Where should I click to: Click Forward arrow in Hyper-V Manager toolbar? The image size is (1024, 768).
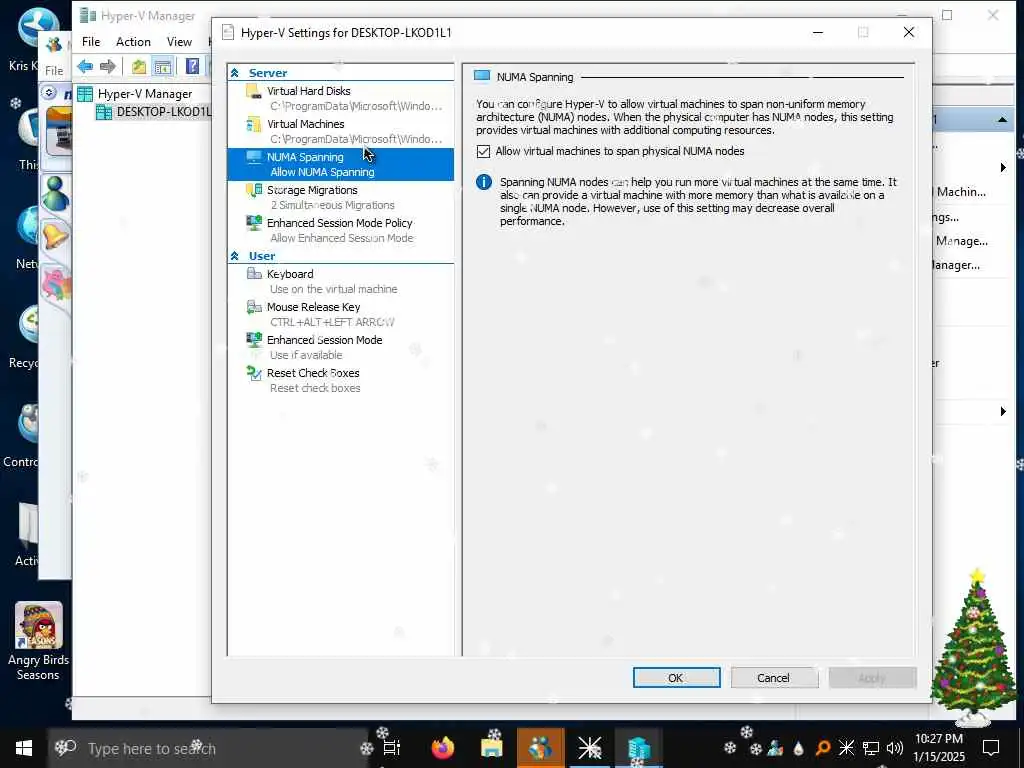tap(108, 66)
